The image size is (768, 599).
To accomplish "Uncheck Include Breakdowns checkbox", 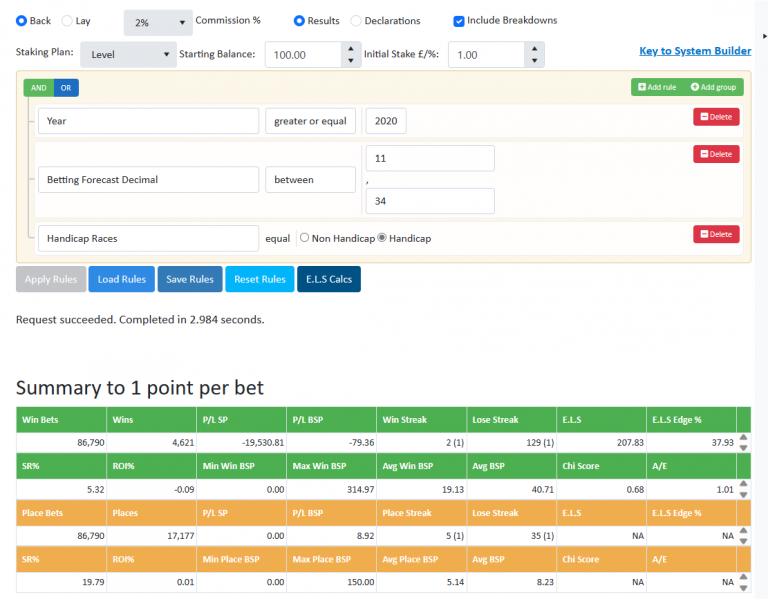I will point(458,21).
